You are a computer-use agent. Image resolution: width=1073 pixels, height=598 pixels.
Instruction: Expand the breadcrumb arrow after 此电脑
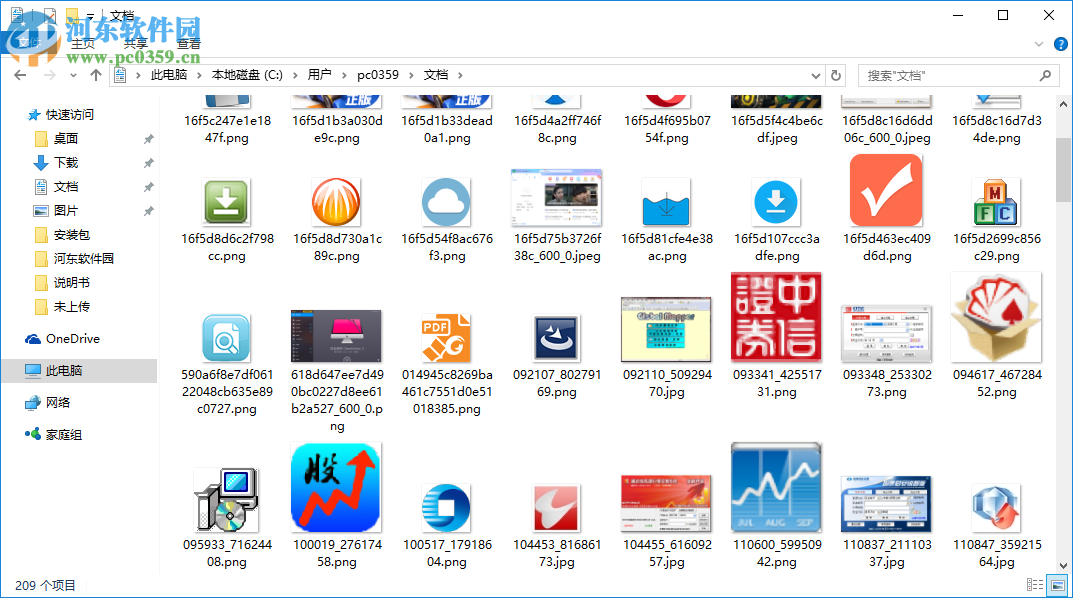(198, 75)
